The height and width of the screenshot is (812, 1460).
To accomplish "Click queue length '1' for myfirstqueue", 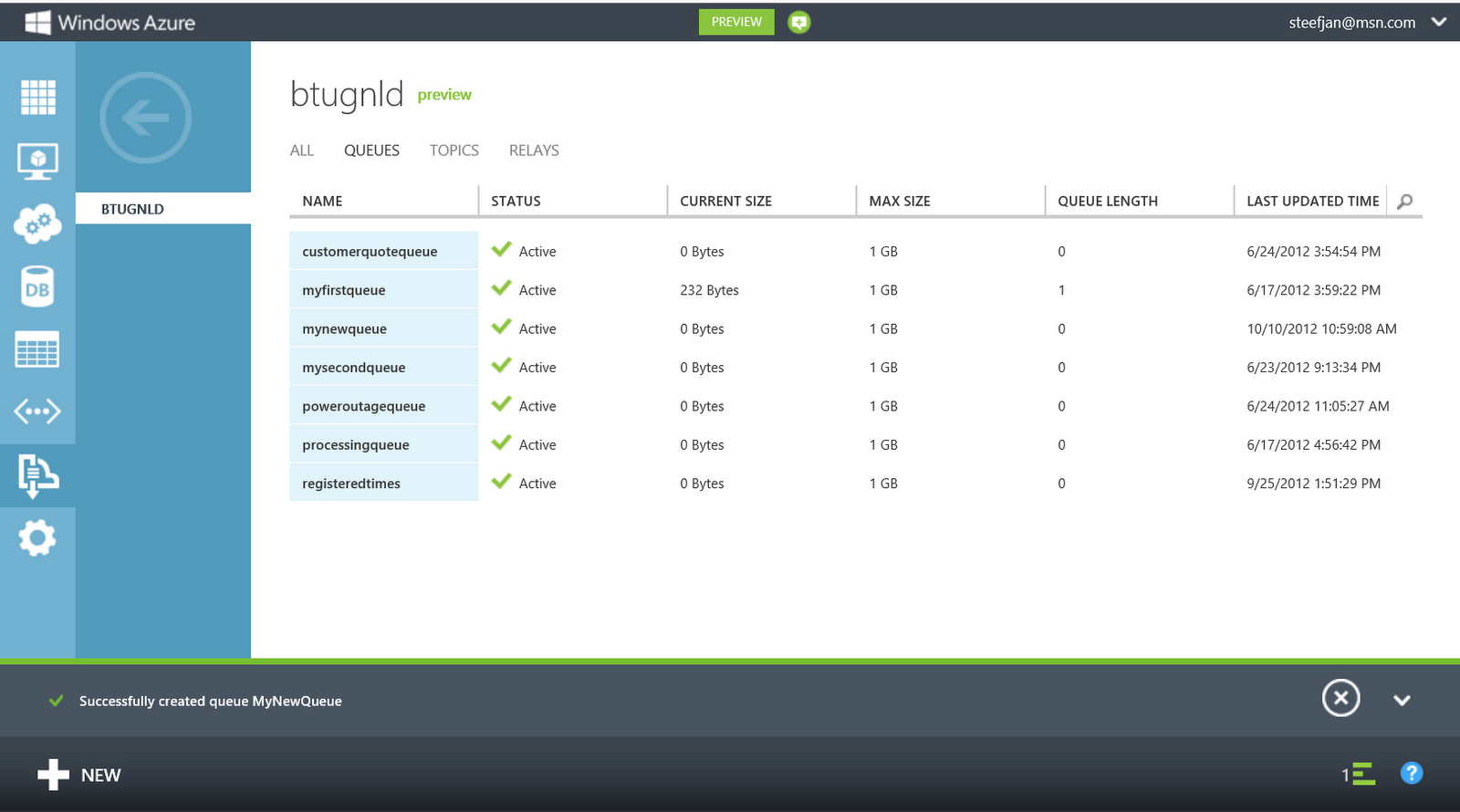I will pyautogui.click(x=1061, y=290).
